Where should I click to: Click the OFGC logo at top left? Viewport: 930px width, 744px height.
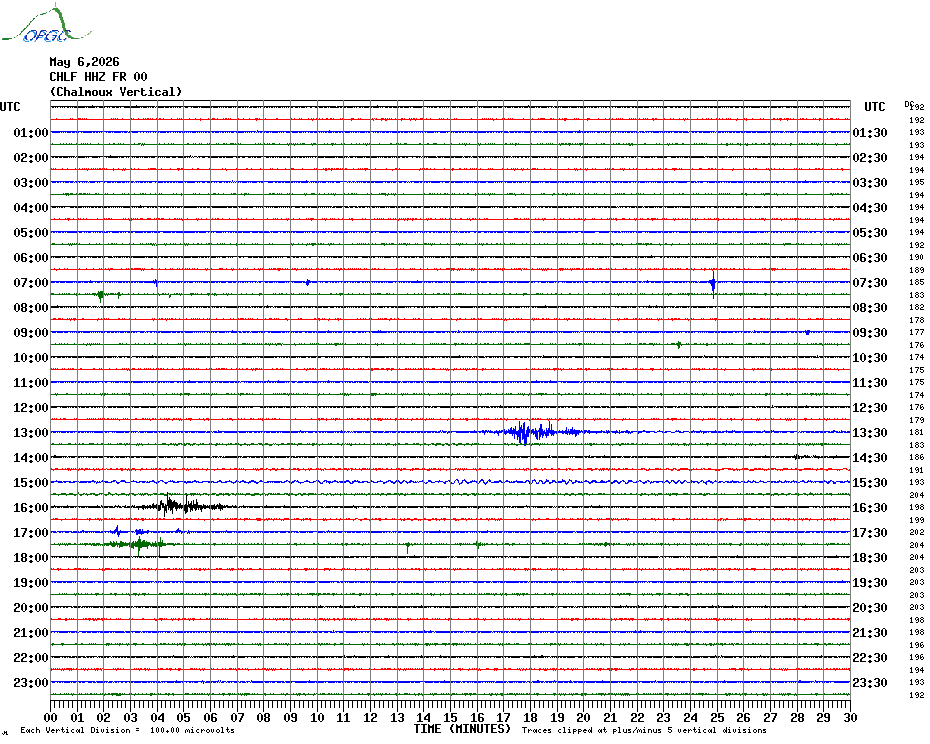[46, 25]
